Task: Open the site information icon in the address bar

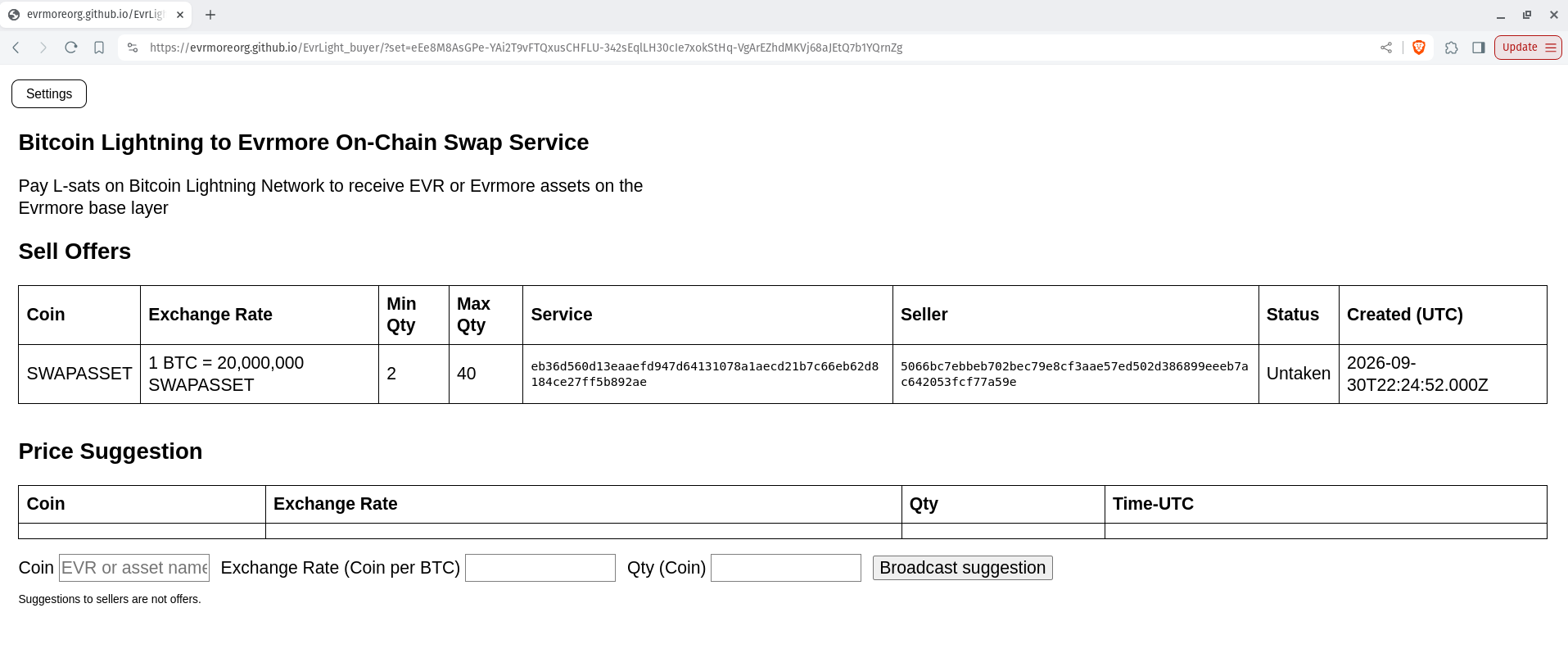Action: point(133,48)
